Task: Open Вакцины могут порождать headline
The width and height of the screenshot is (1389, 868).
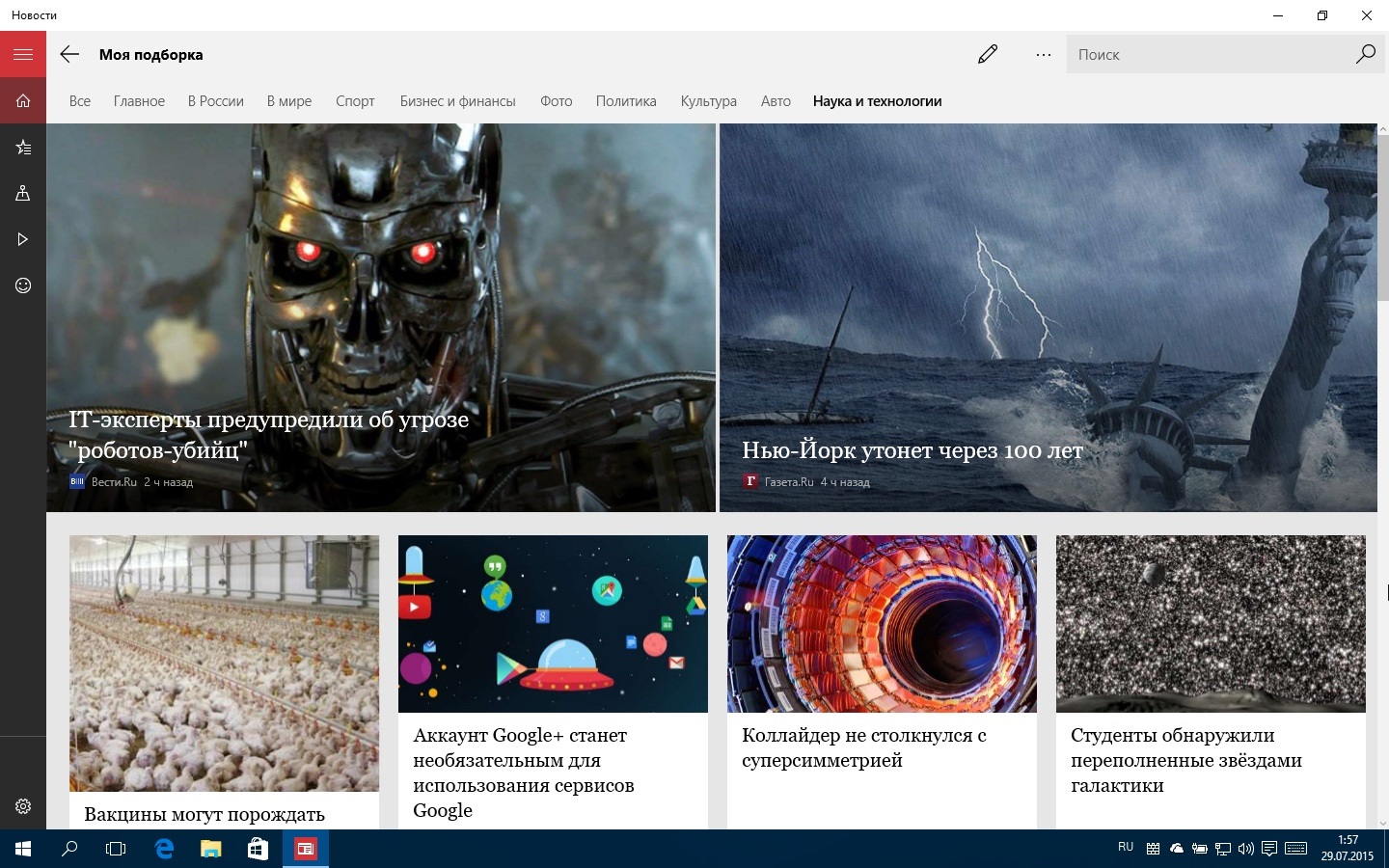Action: (204, 815)
